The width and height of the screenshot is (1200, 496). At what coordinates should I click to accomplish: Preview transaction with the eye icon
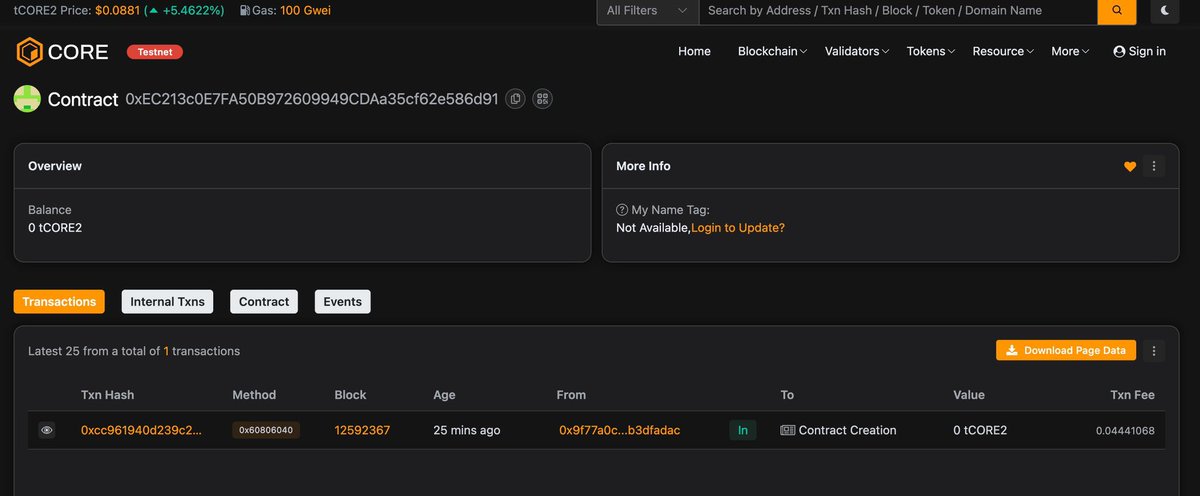click(46, 430)
